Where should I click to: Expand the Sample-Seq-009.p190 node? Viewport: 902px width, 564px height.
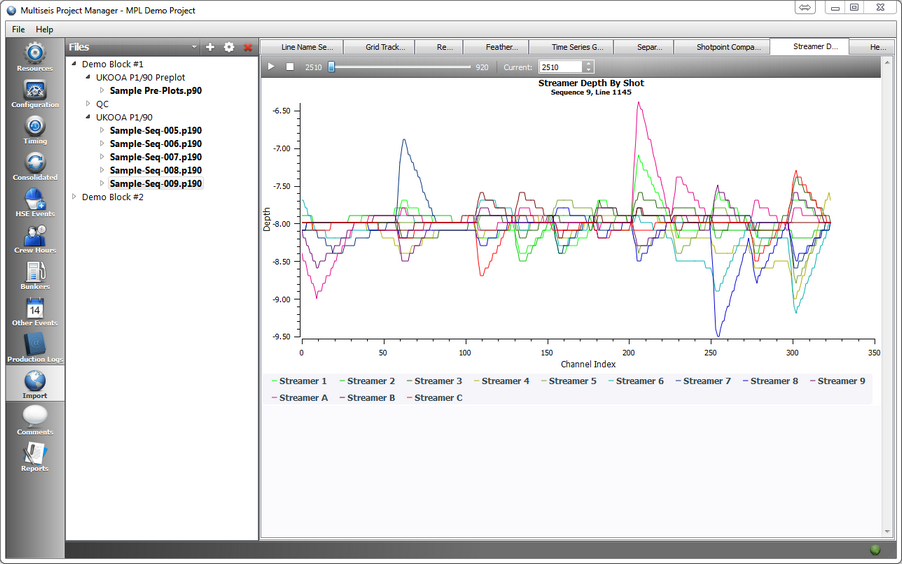(x=102, y=183)
